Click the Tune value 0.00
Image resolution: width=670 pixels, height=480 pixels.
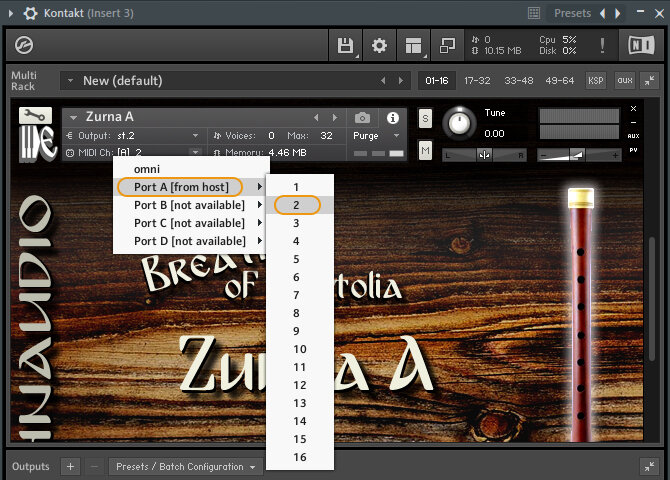click(494, 134)
